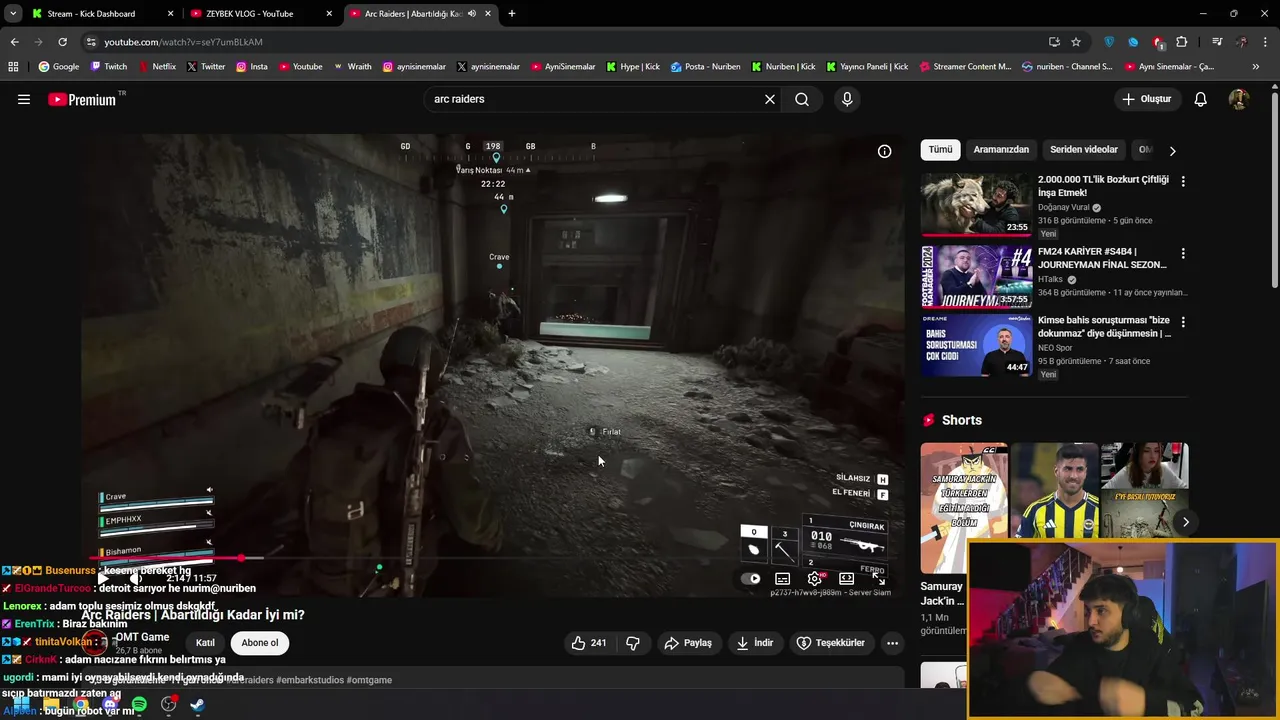The height and width of the screenshot is (720, 1280).
Task: Open YouTube notifications bell
Action: pos(1201,99)
